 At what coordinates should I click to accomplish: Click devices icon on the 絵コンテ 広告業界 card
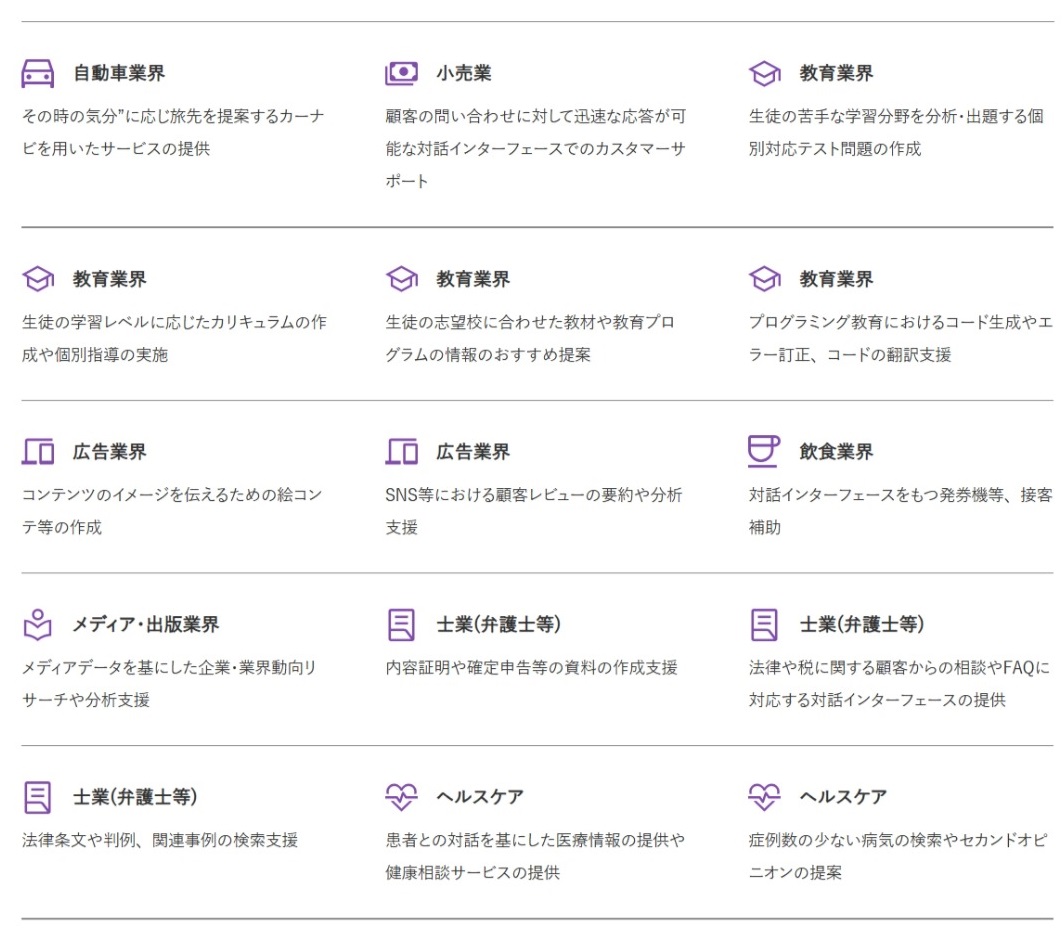point(38,452)
